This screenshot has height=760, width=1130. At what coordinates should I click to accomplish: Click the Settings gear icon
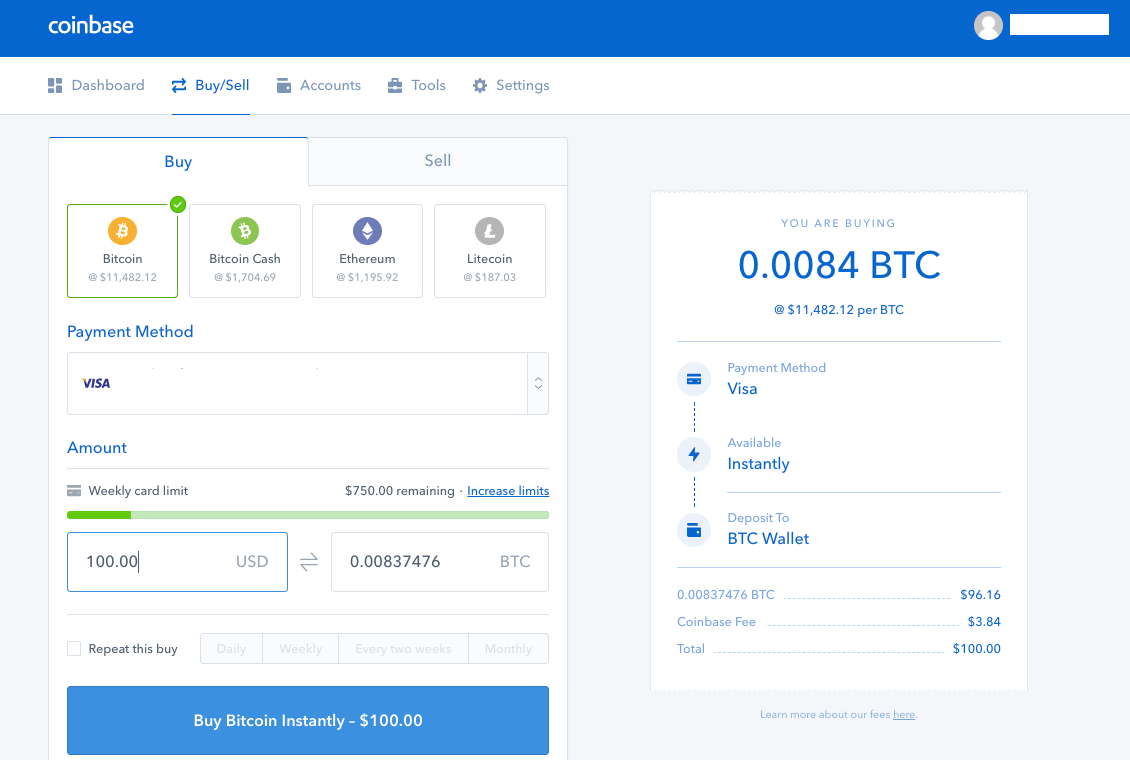(480, 86)
